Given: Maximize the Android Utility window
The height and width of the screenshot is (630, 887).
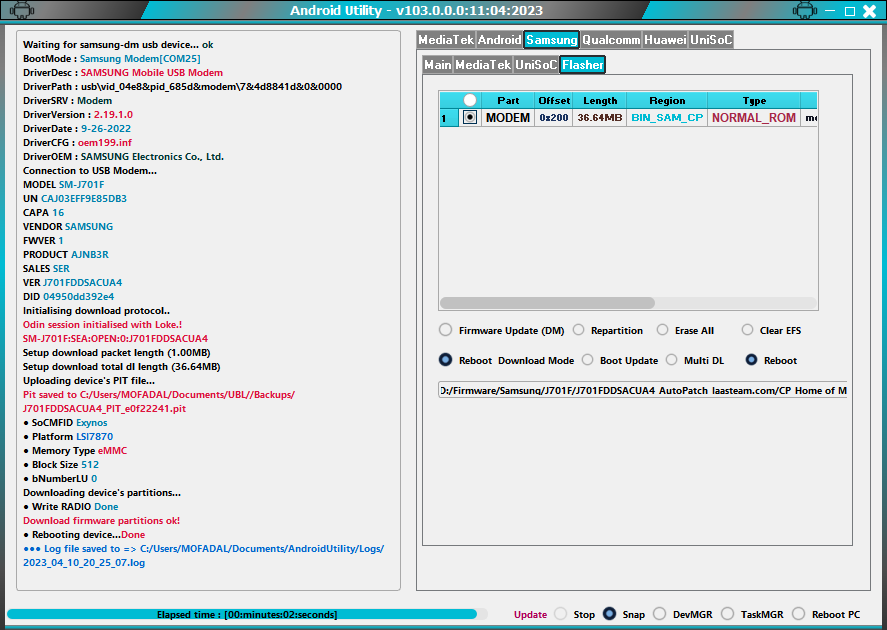Looking at the screenshot, I should pyautogui.click(x=850, y=11).
